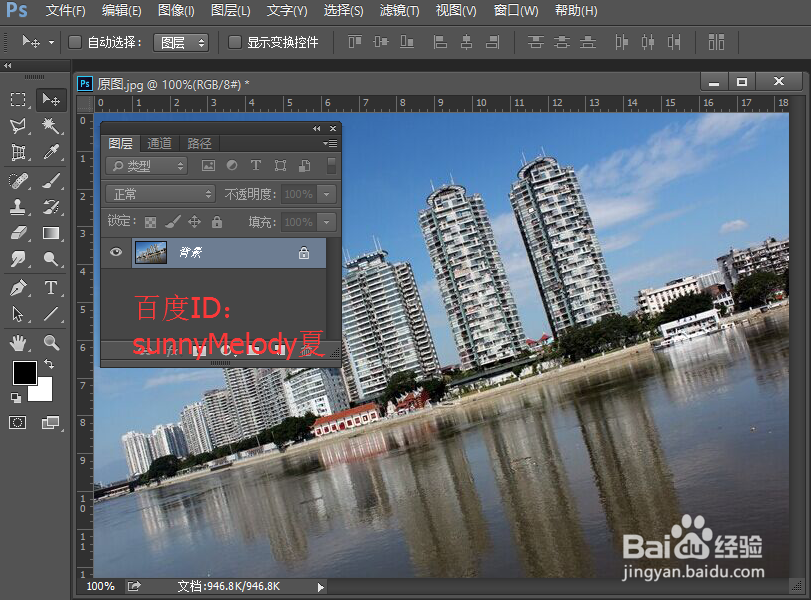Viewport: 811px width, 600px height.
Task: Toggle shape layer filter icon
Action: tap(280, 166)
